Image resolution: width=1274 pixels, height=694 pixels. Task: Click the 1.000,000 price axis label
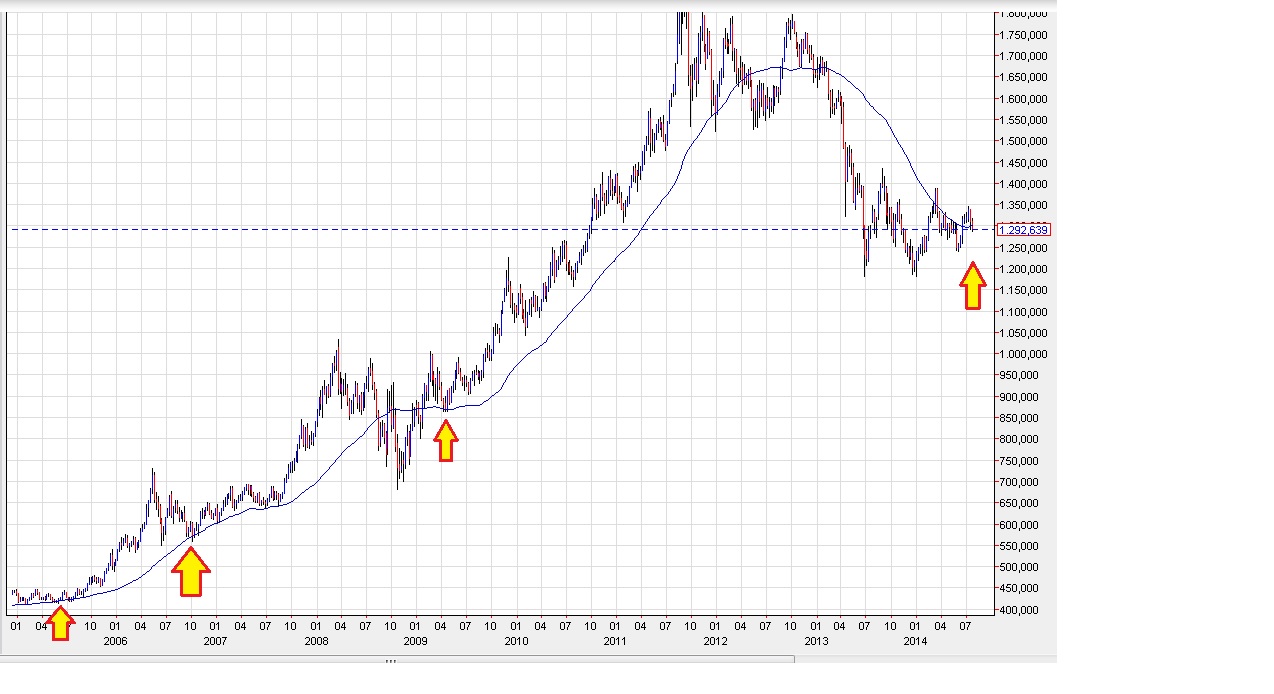click(x=1023, y=354)
